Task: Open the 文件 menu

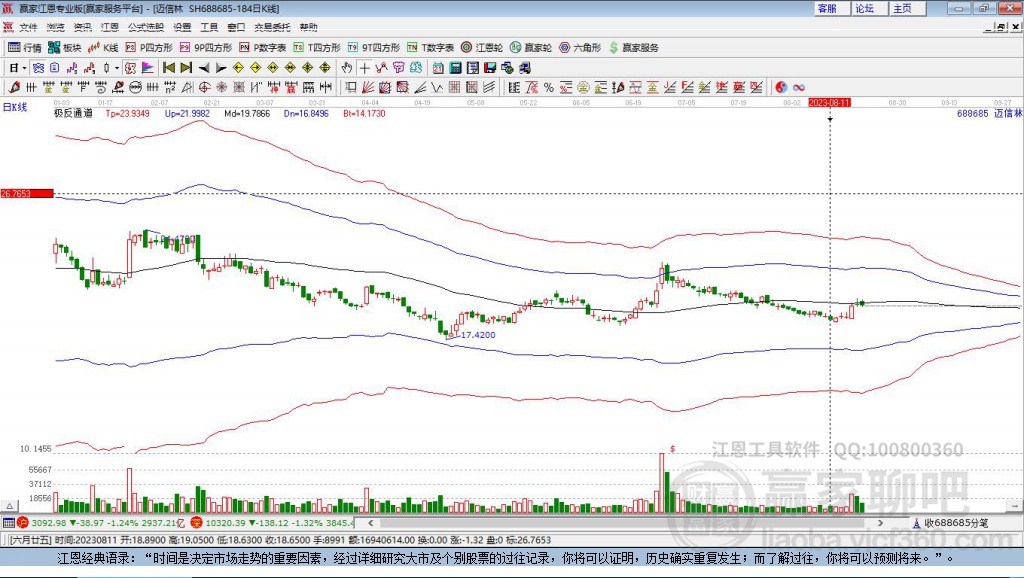Action: click(x=29, y=27)
